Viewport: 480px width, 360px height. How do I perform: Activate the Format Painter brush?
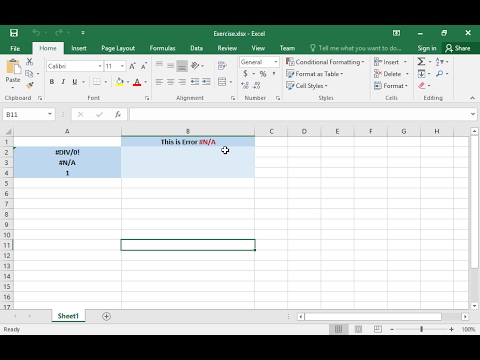[x=30, y=85]
